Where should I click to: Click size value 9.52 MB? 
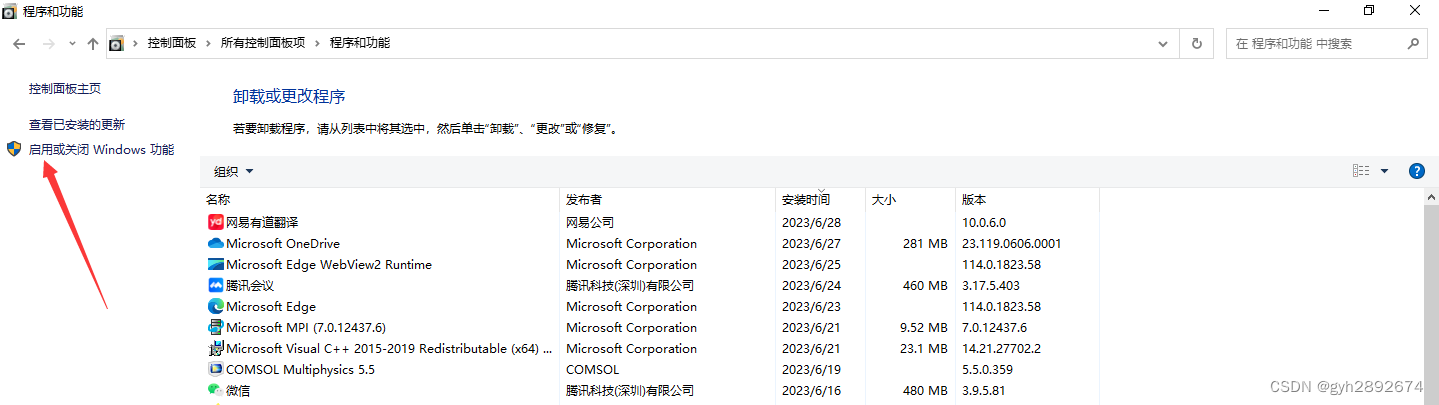pos(922,327)
